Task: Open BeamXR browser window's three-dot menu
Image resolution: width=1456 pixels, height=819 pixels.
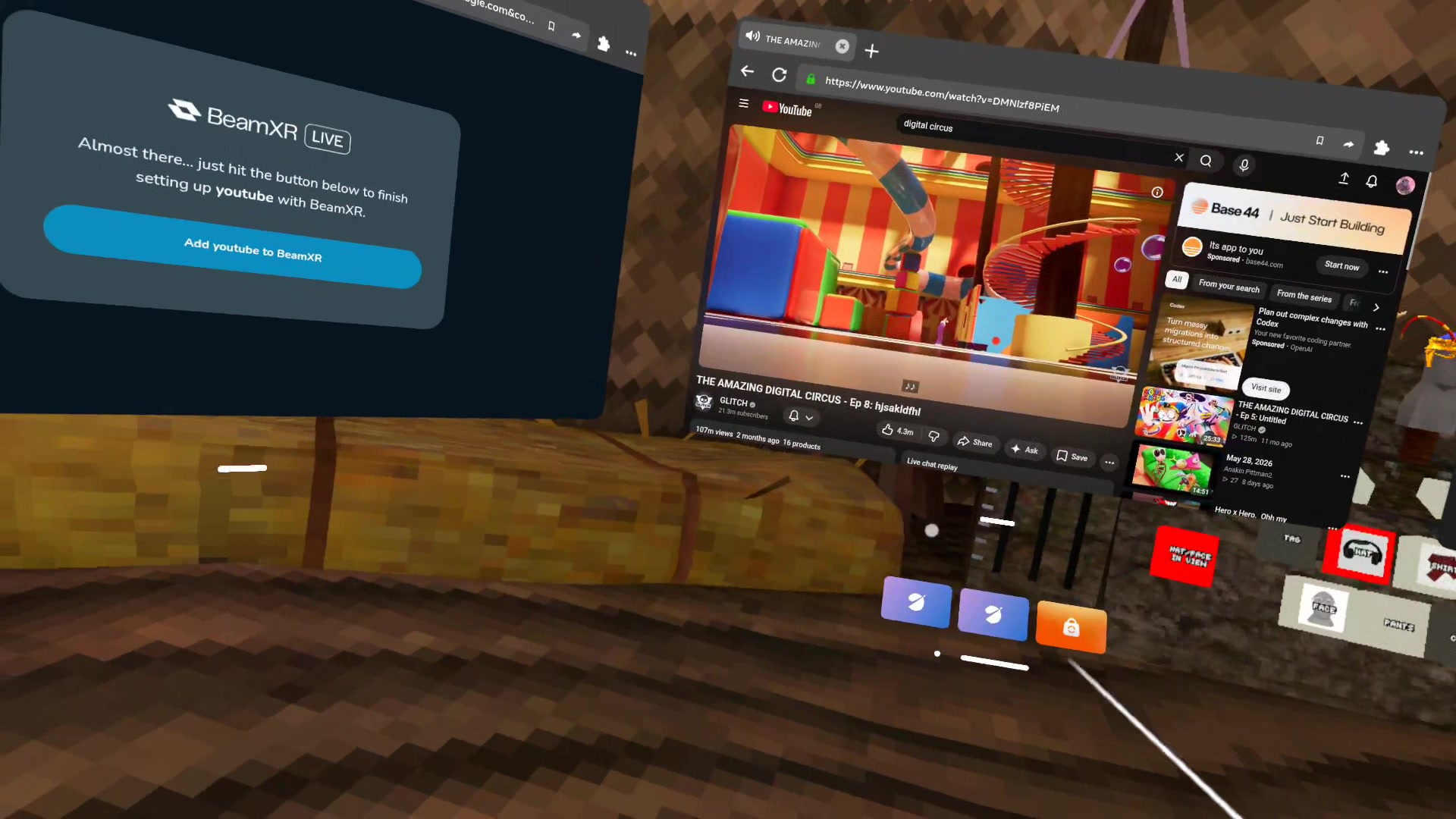Action: coord(631,53)
